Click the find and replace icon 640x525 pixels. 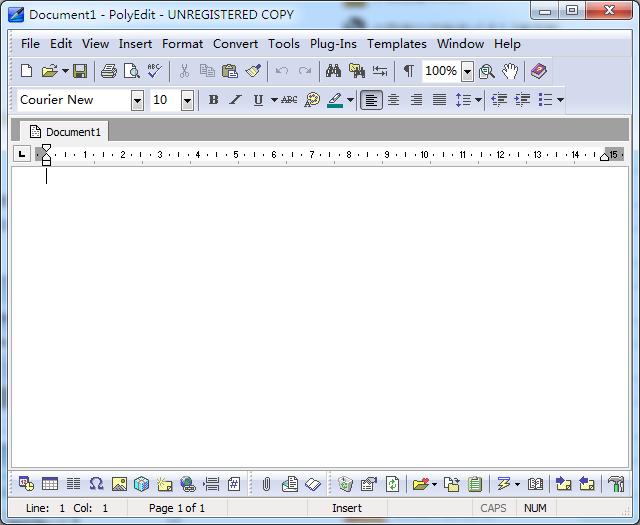pyautogui.click(x=357, y=71)
